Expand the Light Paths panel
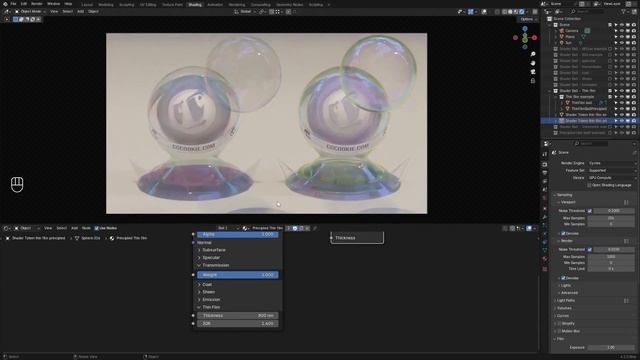This screenshot has width=640, height=360. (x=566, y=300)
